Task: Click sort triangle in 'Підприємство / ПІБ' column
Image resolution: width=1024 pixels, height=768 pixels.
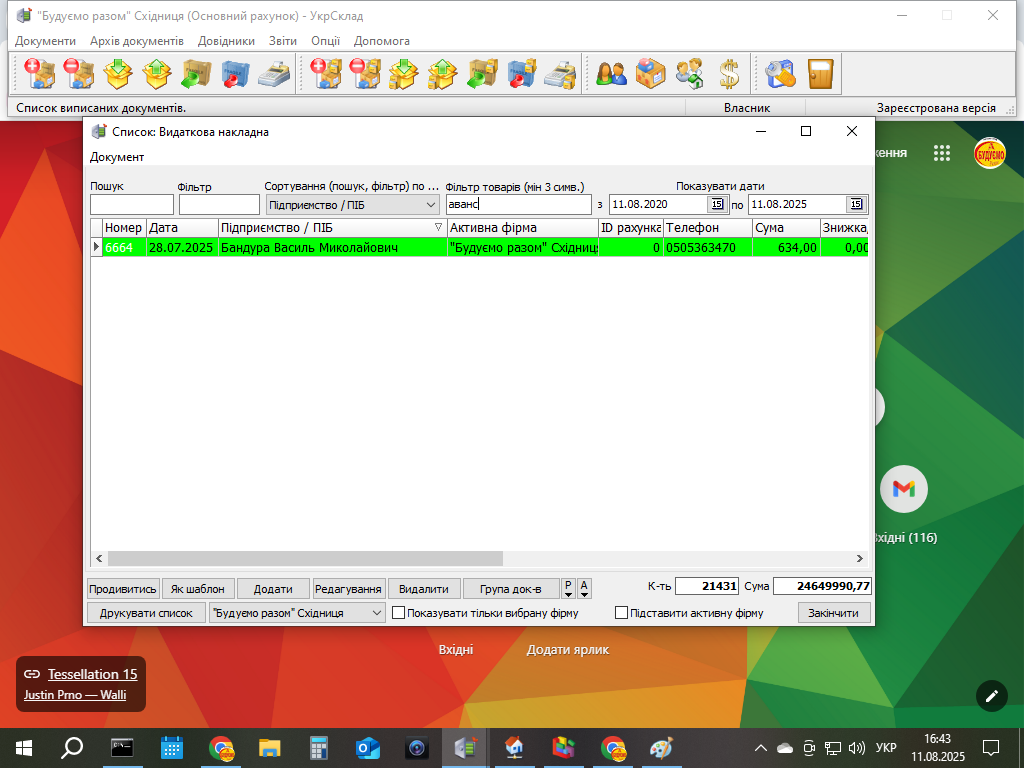Action: tap(438, 227)
